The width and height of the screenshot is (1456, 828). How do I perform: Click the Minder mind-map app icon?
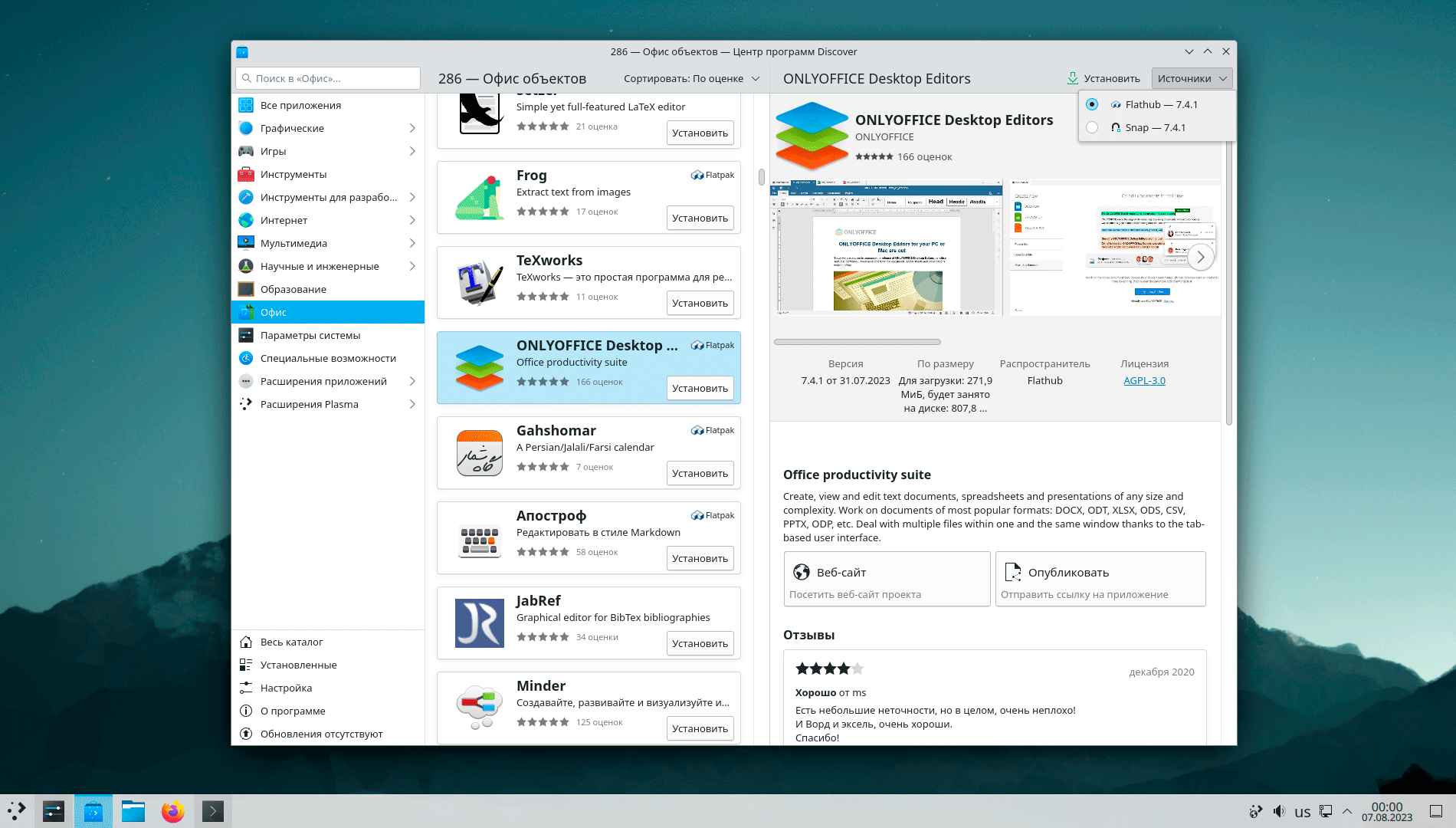[480, 708]
